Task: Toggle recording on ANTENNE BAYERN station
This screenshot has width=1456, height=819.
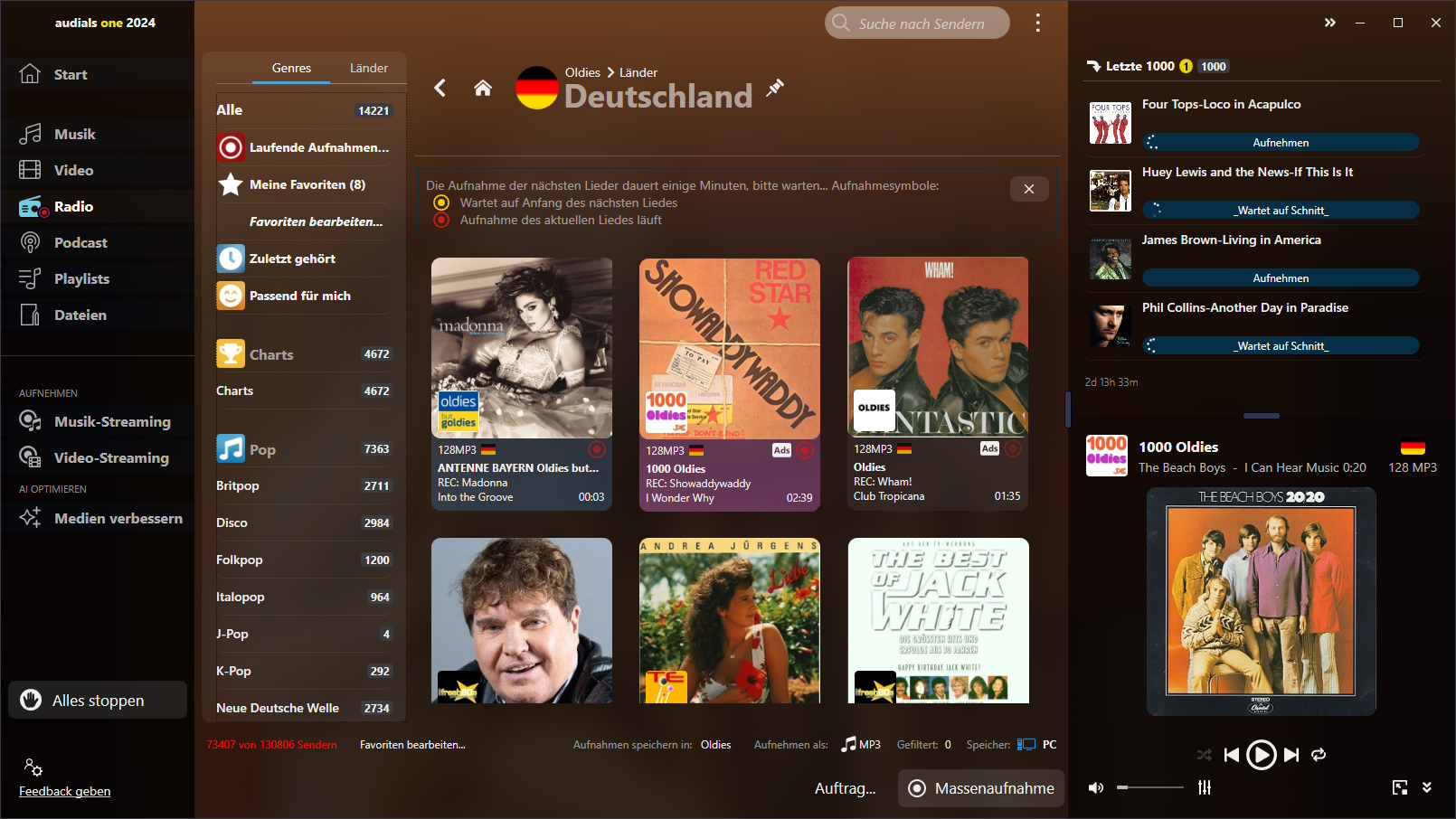Action: (x=597, y=449)
